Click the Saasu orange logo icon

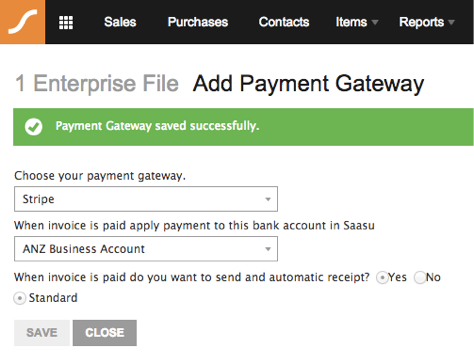[22, 22]
